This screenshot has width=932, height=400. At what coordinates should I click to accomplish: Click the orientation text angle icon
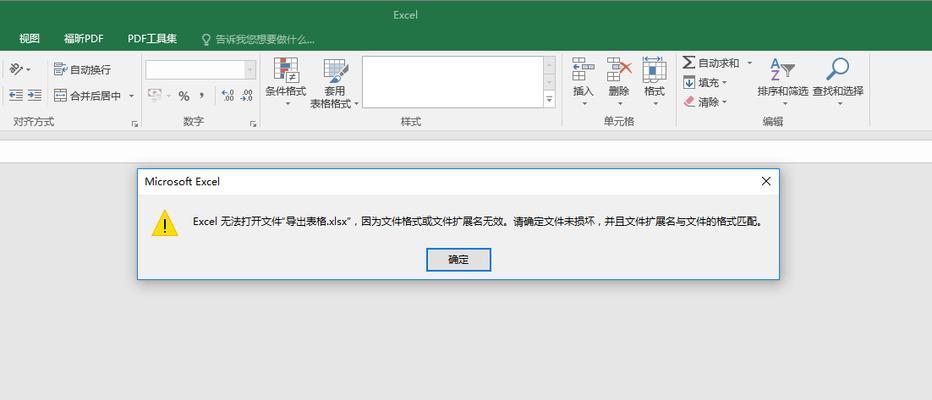(x=16, y=70)
